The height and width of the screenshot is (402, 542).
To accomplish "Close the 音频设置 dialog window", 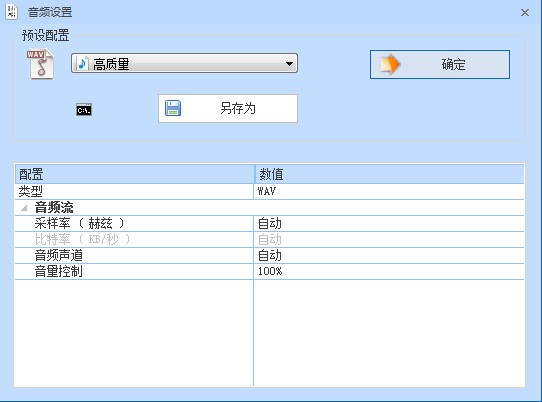I will pyautogui.click(x=525, y=12).
